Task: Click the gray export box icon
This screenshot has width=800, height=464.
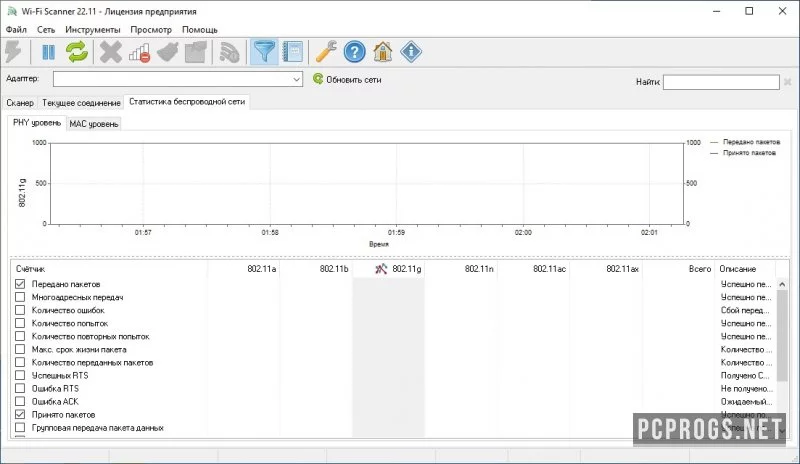Action: 196,52
